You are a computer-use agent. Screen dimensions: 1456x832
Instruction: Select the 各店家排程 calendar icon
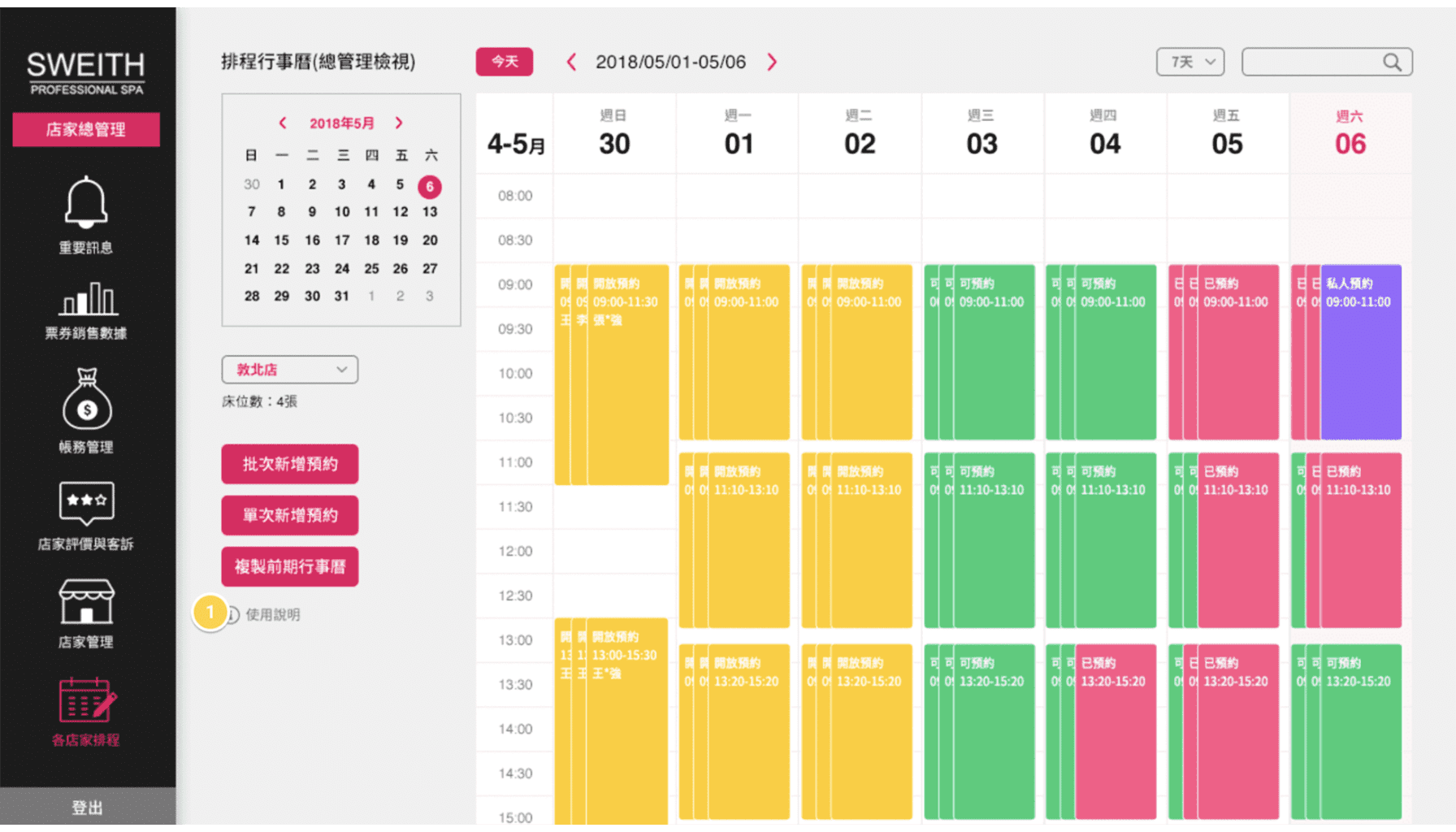(x=85, y=697)
